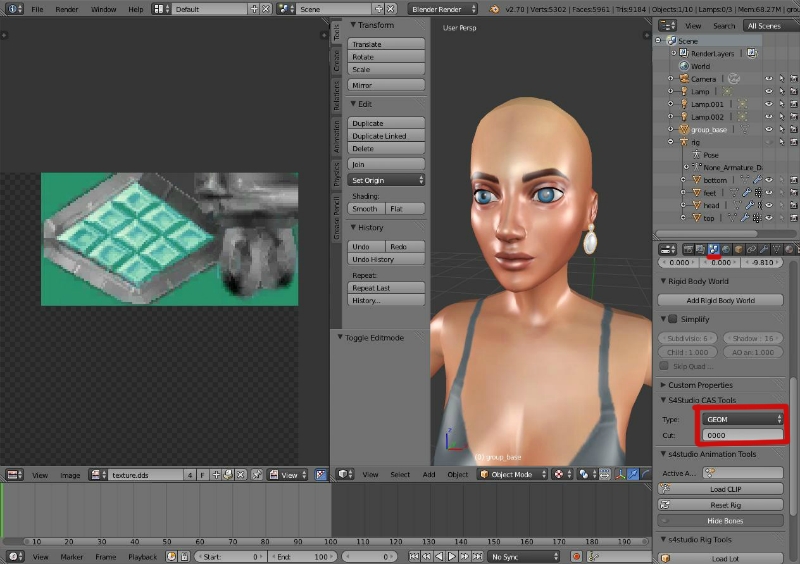Click the Duplicate Linked button
Screen dimensions: 800x564
point(386,136)
